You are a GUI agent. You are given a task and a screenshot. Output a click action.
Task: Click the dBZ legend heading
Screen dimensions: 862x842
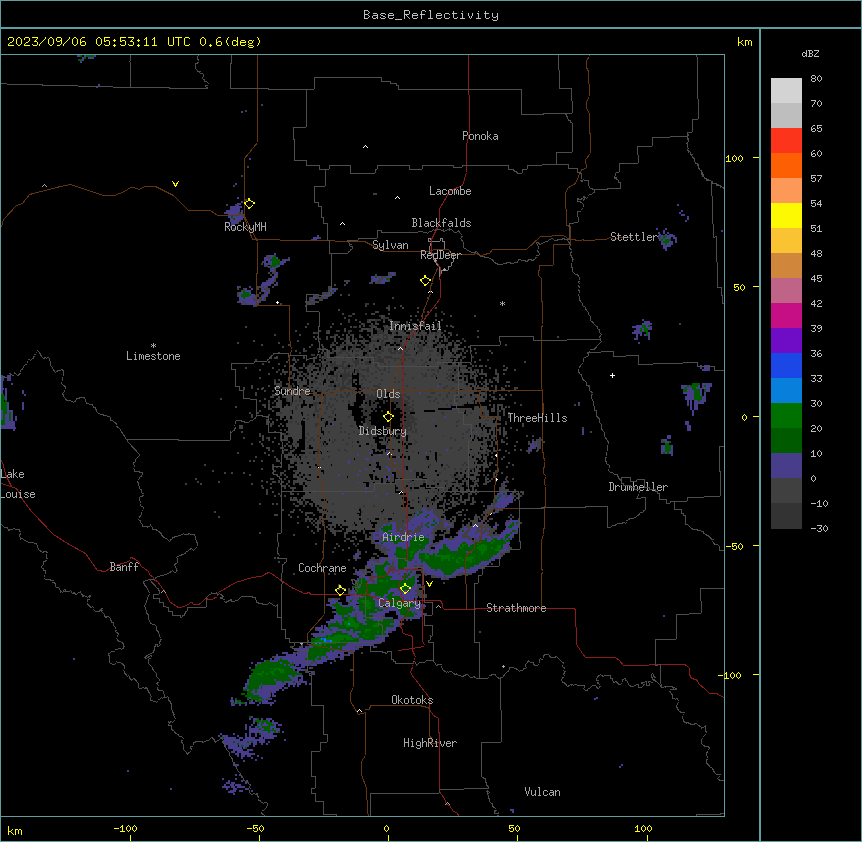point(810,54)
